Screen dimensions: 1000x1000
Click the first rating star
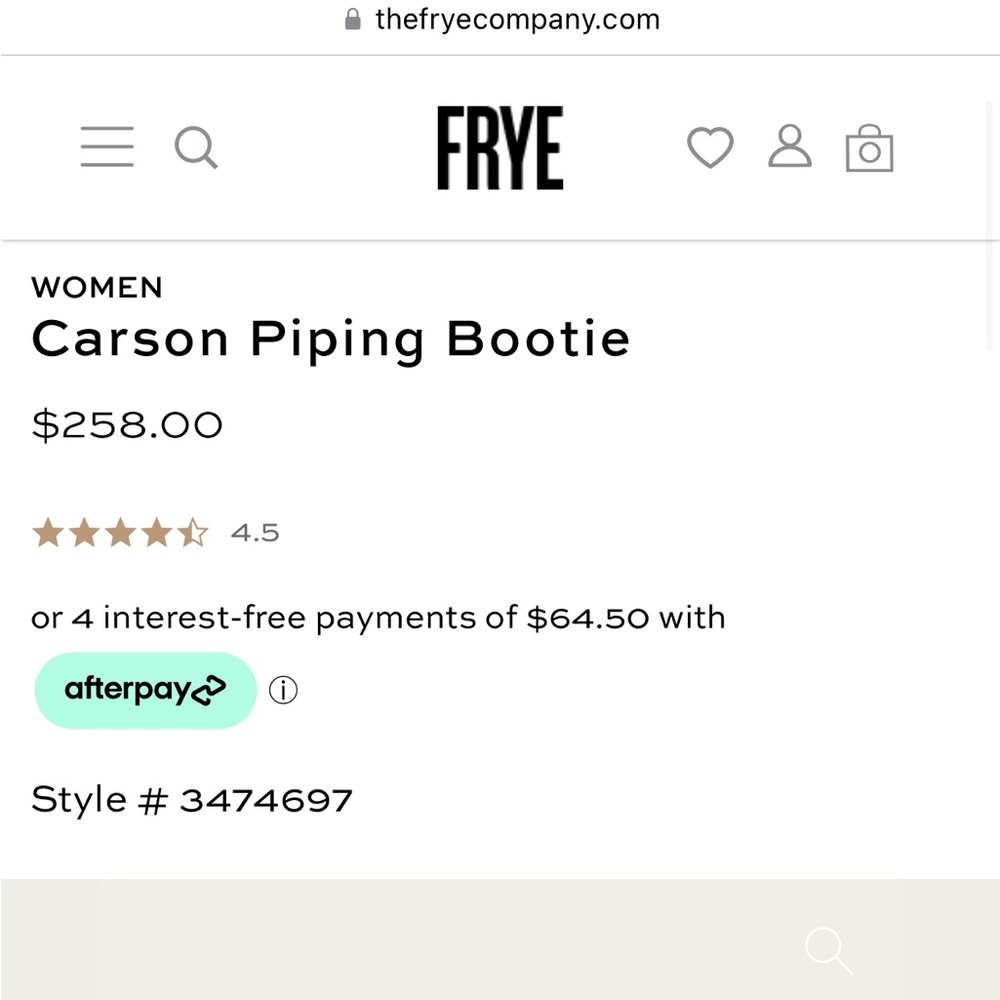[48, 532]
